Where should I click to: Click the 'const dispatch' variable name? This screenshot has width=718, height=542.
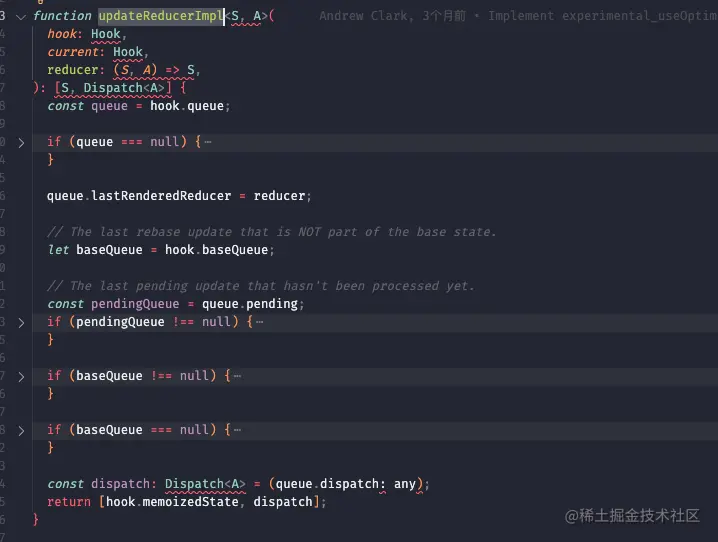(120, 484)
